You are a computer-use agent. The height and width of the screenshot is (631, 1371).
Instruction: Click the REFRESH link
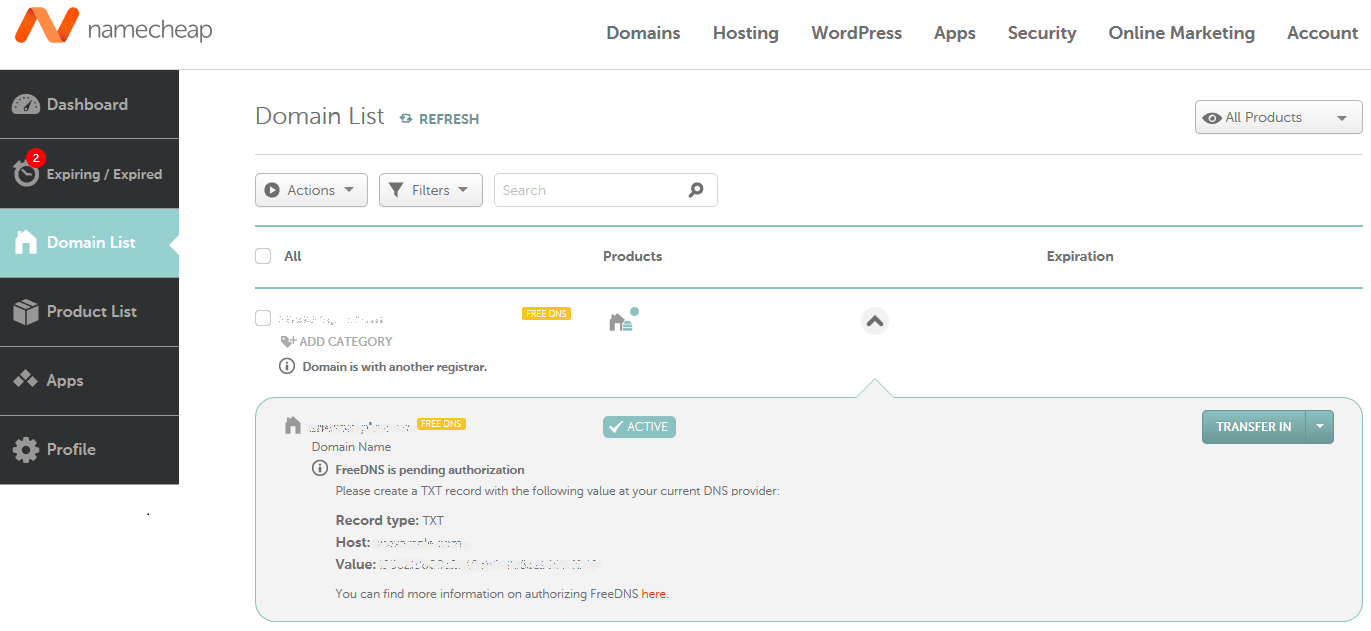click(439, 119)
